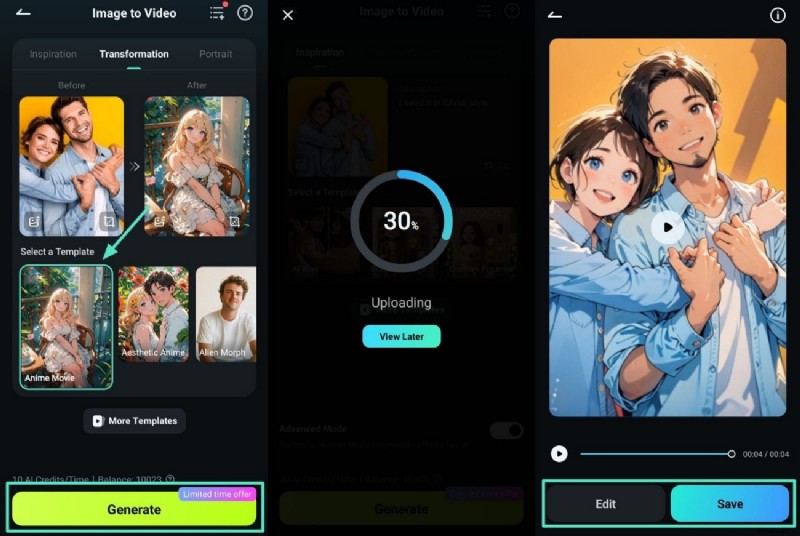Play video using the center overlay button

pyautogui.click(x=667, y=227)
